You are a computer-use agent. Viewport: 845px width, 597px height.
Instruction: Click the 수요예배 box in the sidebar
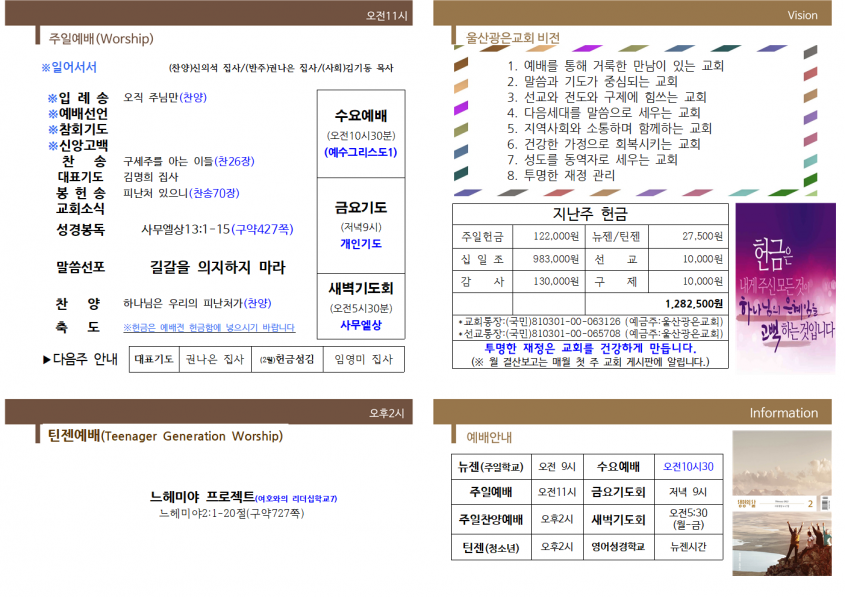361,134
